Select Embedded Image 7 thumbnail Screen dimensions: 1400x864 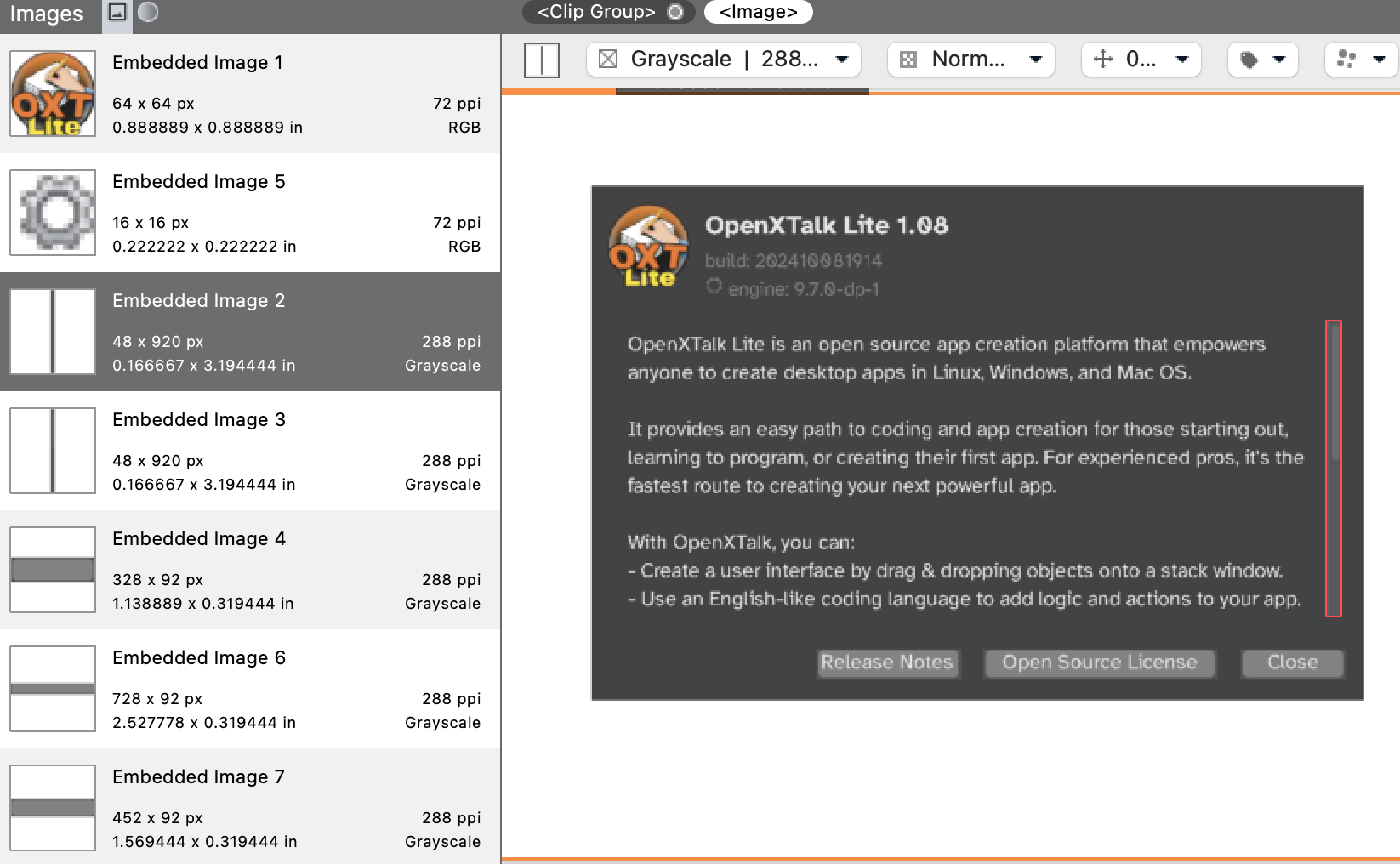[53, 808]
